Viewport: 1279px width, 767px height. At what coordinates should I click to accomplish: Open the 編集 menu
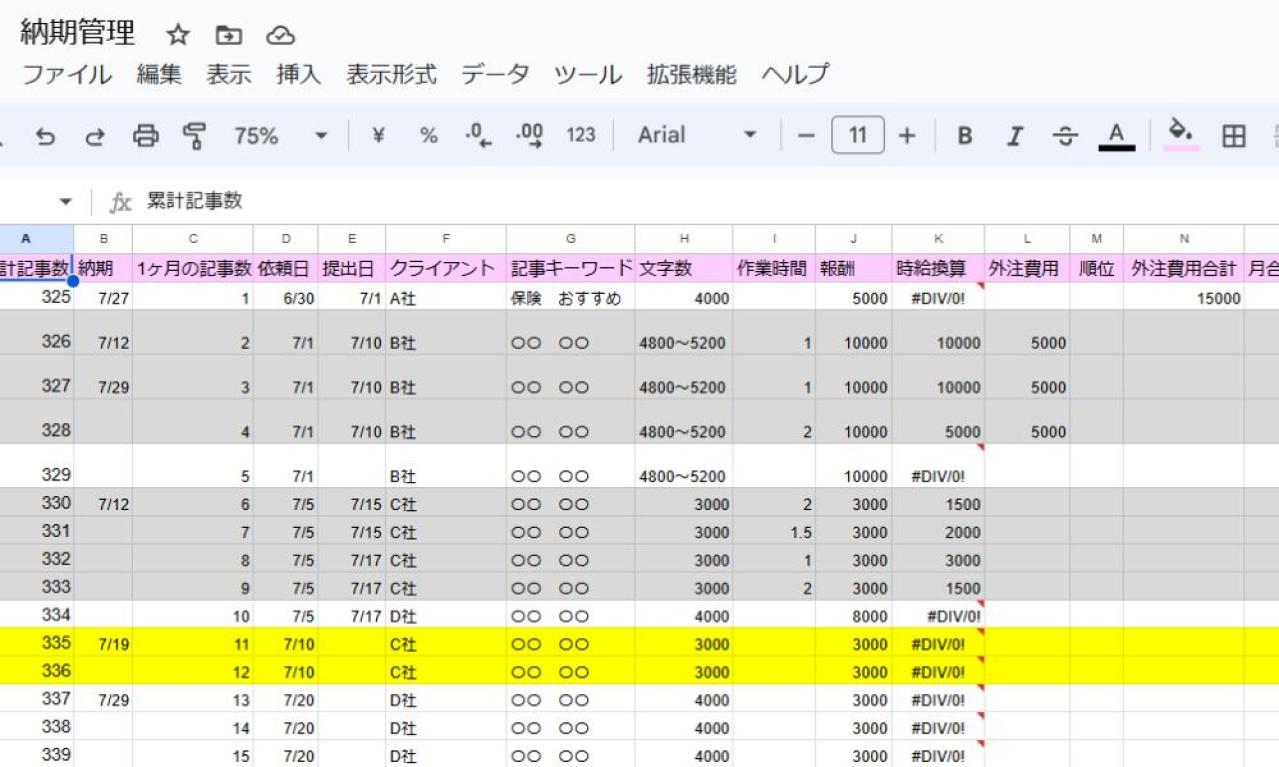pyautogui.click(x=159, y=75)
